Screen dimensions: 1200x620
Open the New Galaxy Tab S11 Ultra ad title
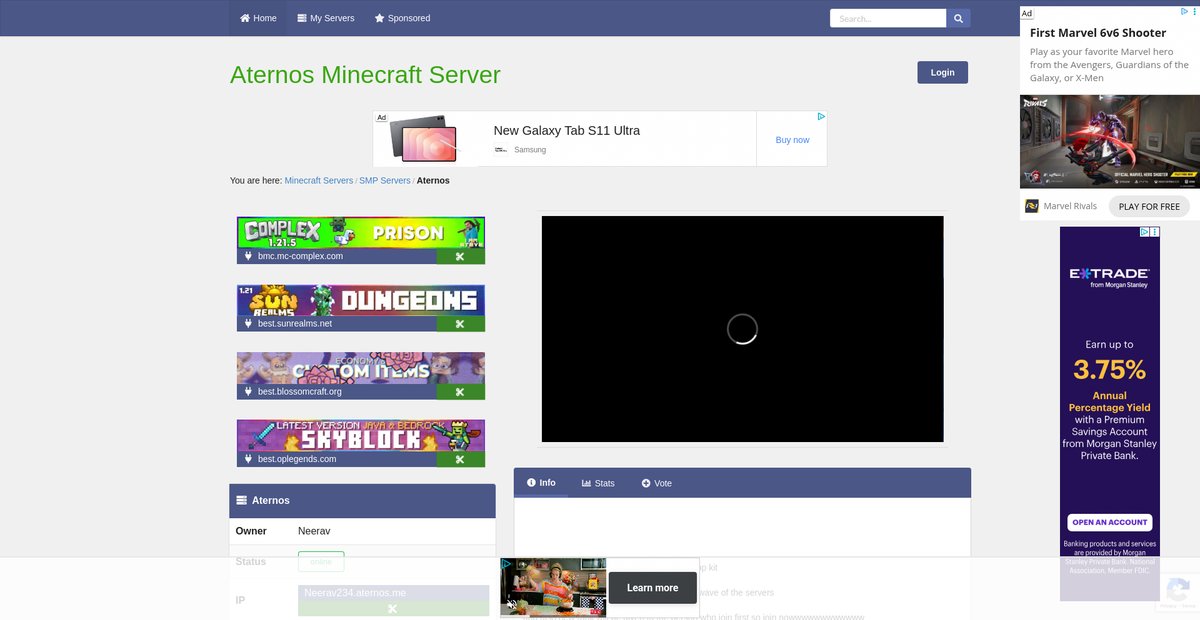(x=566, y=131)
